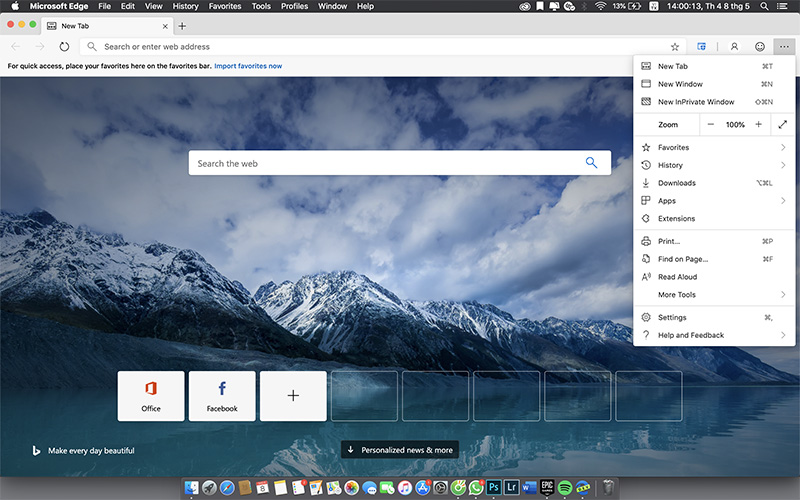The height and width of the screenshot is (500, 800).
Task: Click the plus tile to add a site
Action: [x=293, y=395]
